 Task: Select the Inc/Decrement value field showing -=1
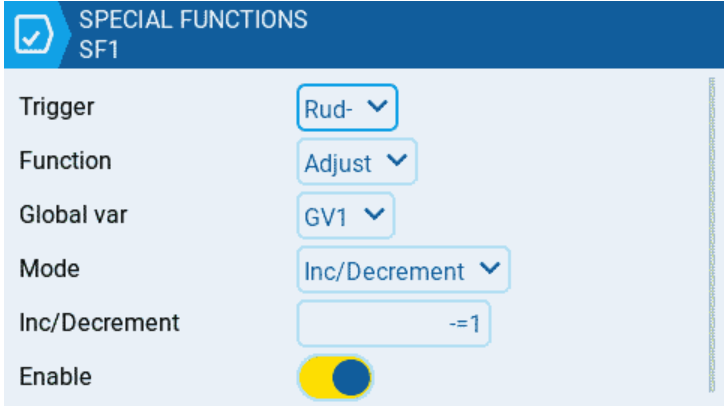(393, 323)
